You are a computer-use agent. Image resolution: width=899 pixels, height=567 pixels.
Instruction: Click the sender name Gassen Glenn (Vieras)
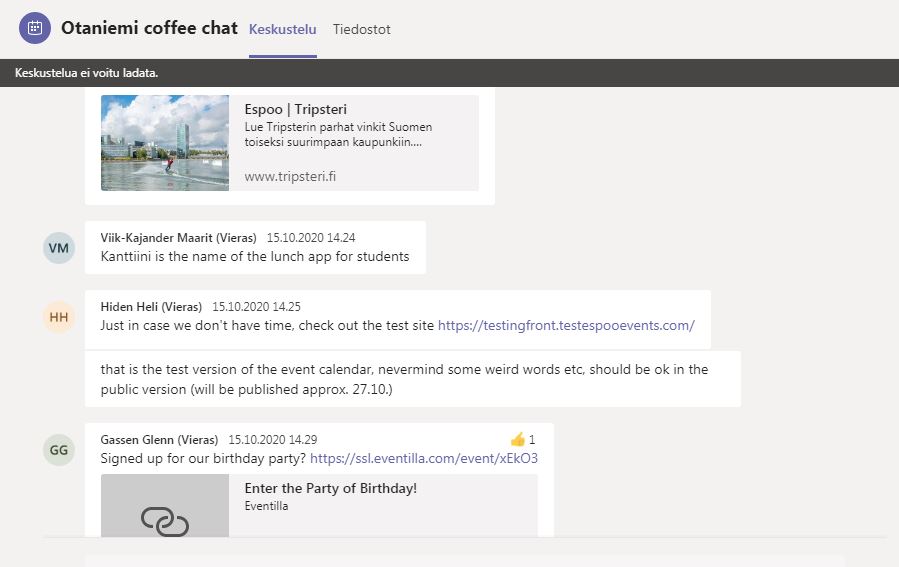(159, 439)
